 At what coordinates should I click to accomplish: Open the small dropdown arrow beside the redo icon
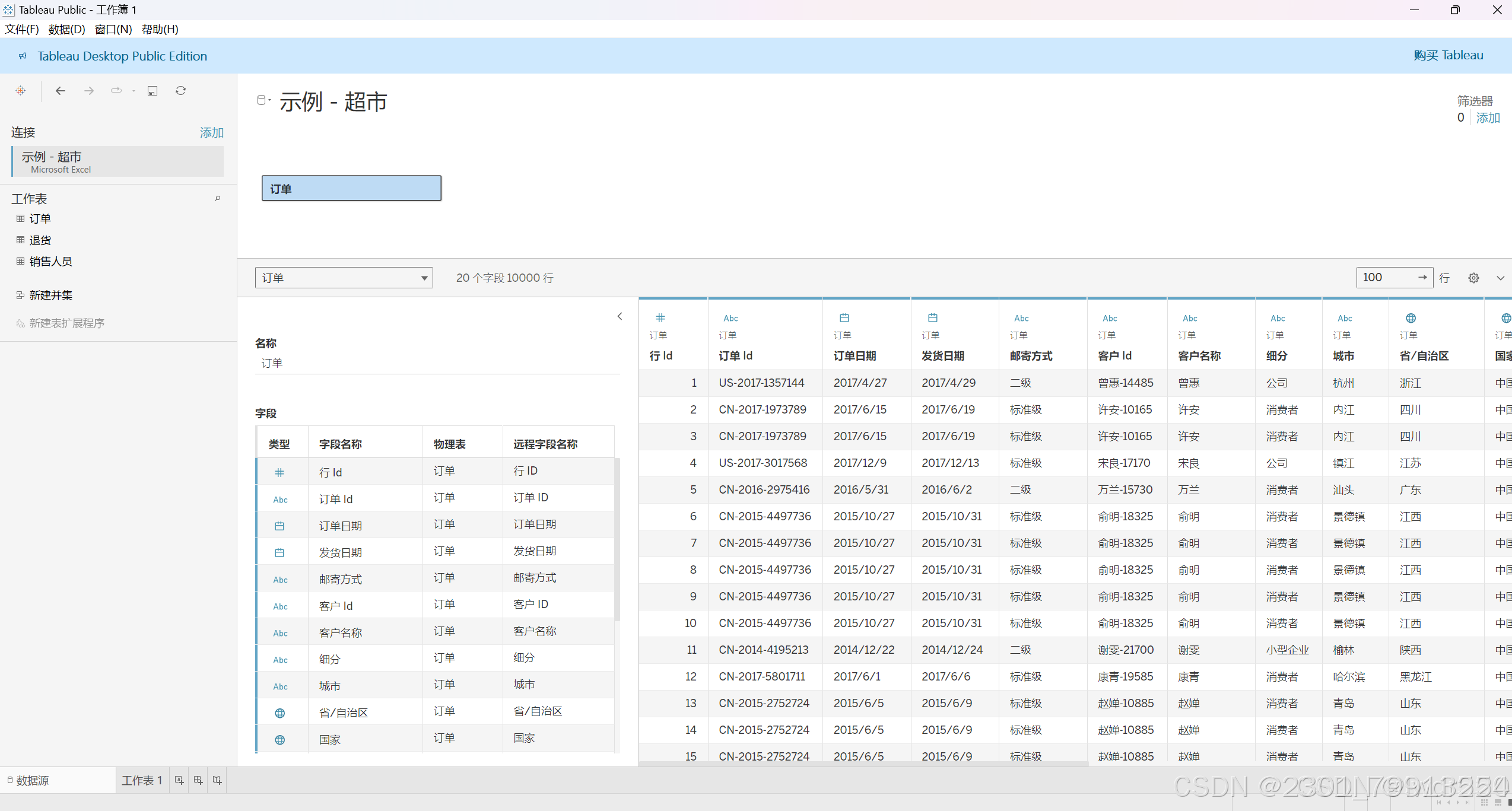134,90
